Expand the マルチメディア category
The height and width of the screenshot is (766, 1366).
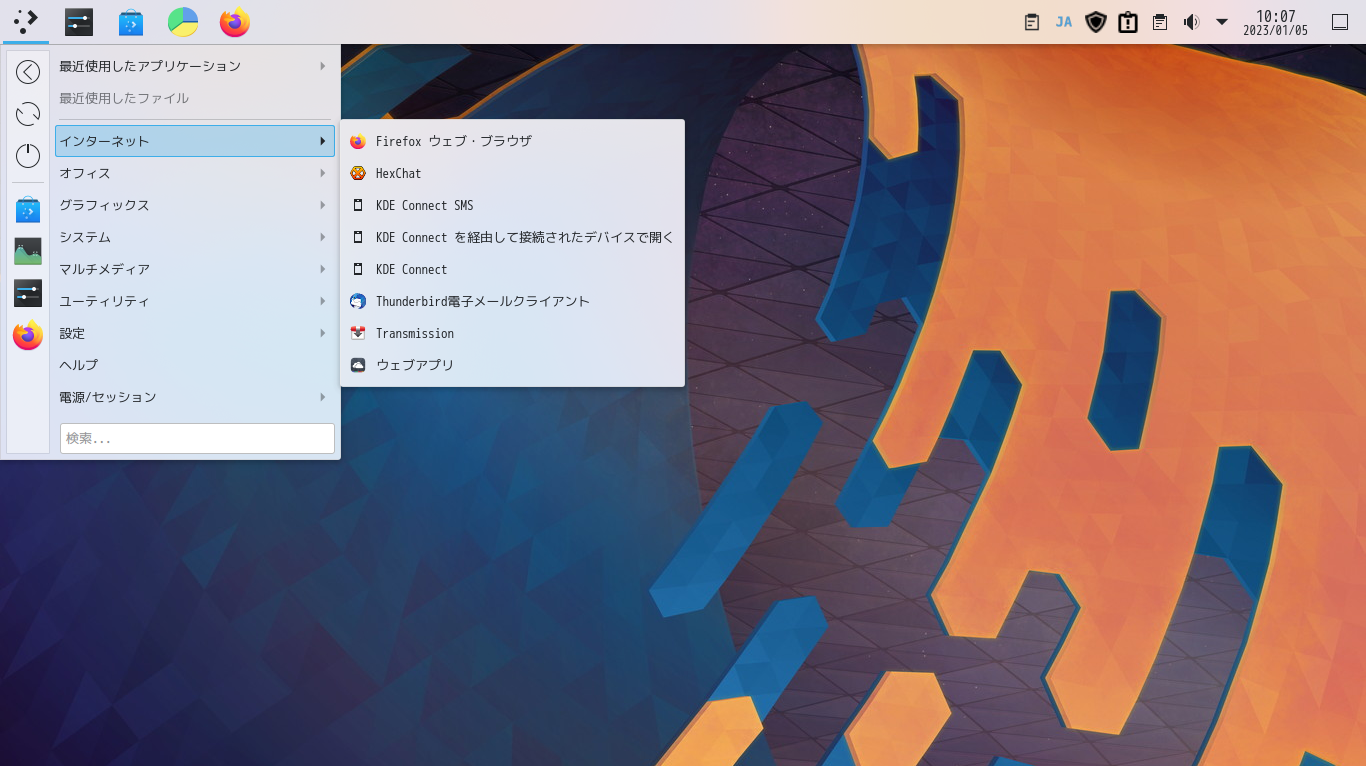(195, 269)
